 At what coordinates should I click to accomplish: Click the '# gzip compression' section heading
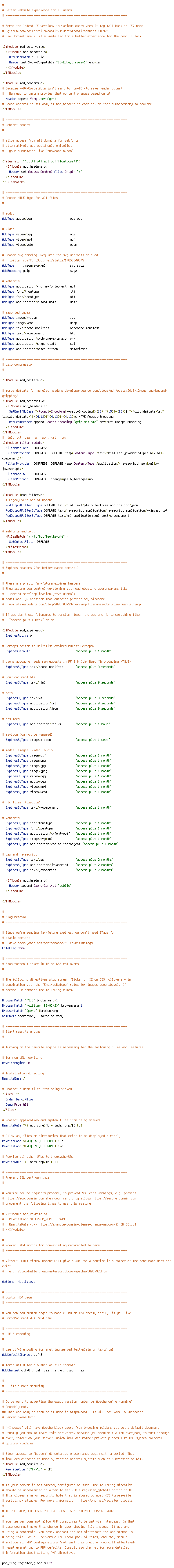pos(18,364)
